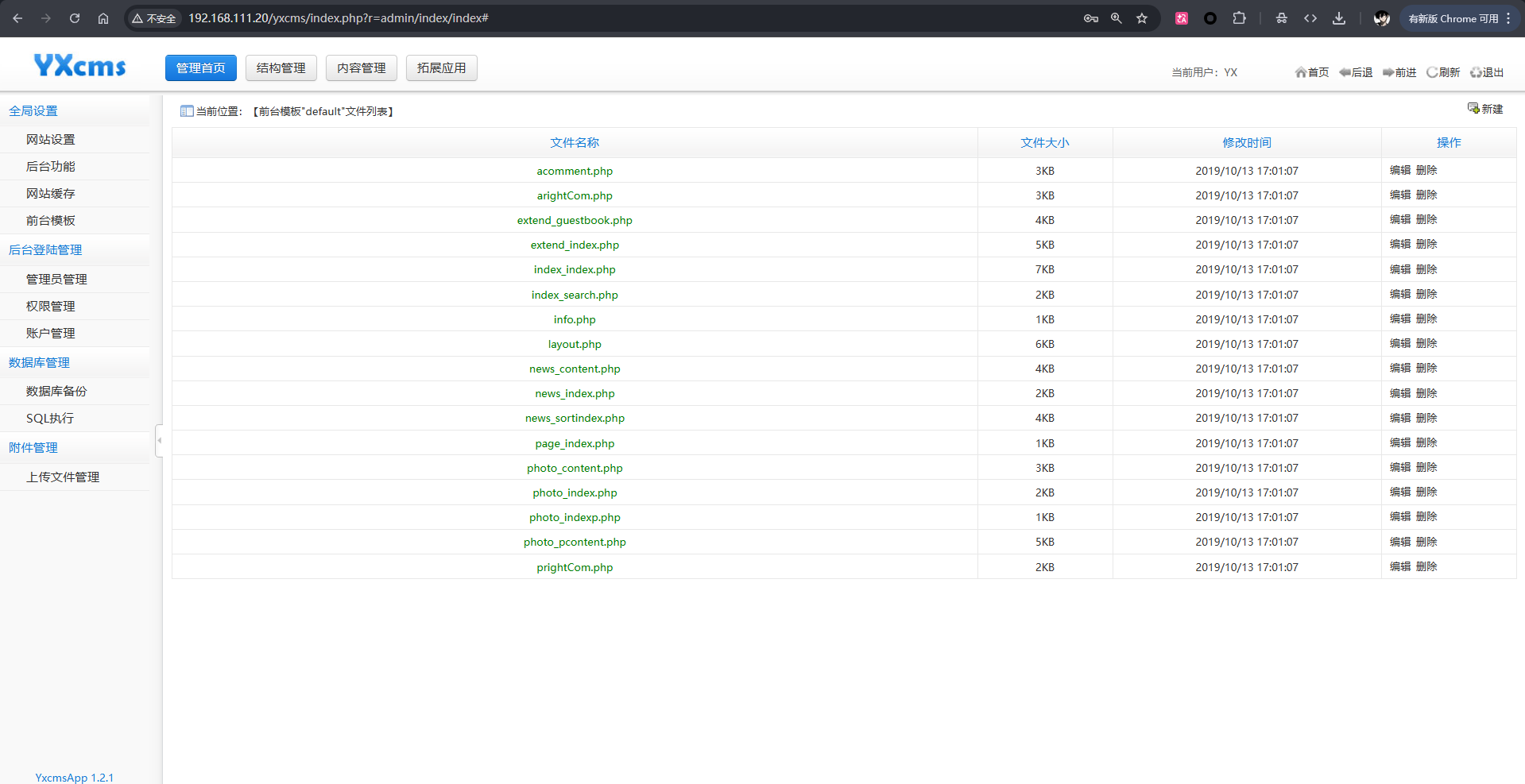Open 管理首页 tab

(x=201, y=68)
